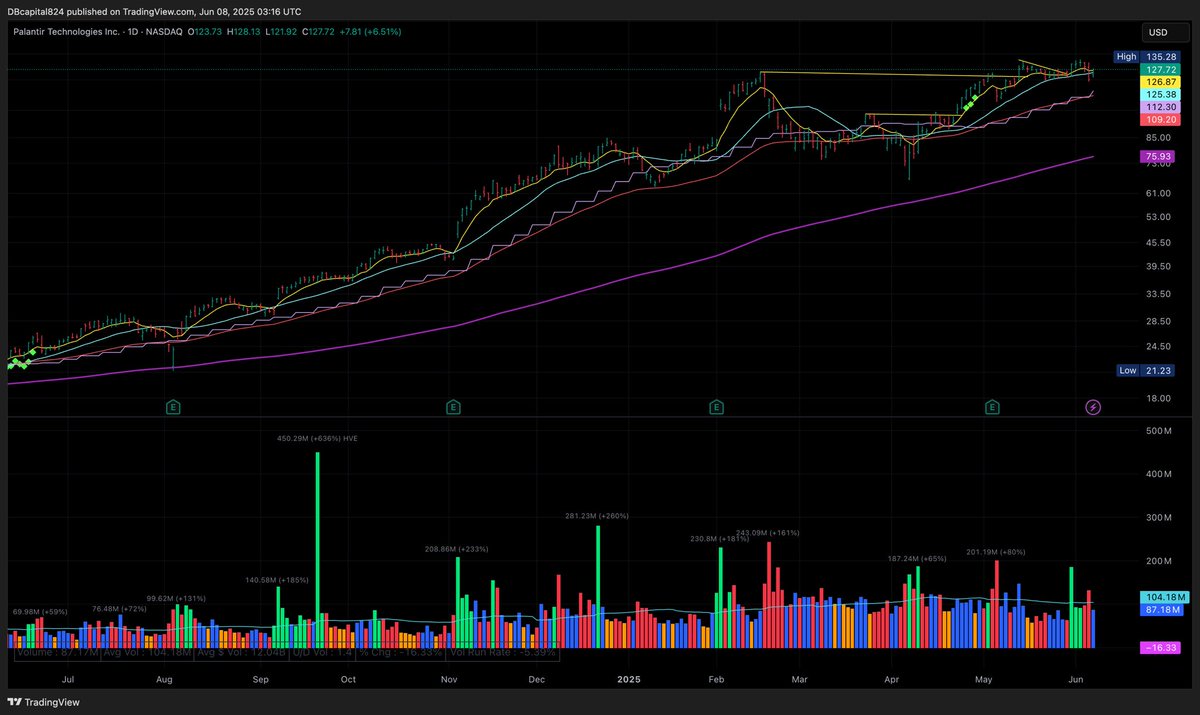
Task: Click the 140.58M (+185%) volume label
Action: point(277,580)
